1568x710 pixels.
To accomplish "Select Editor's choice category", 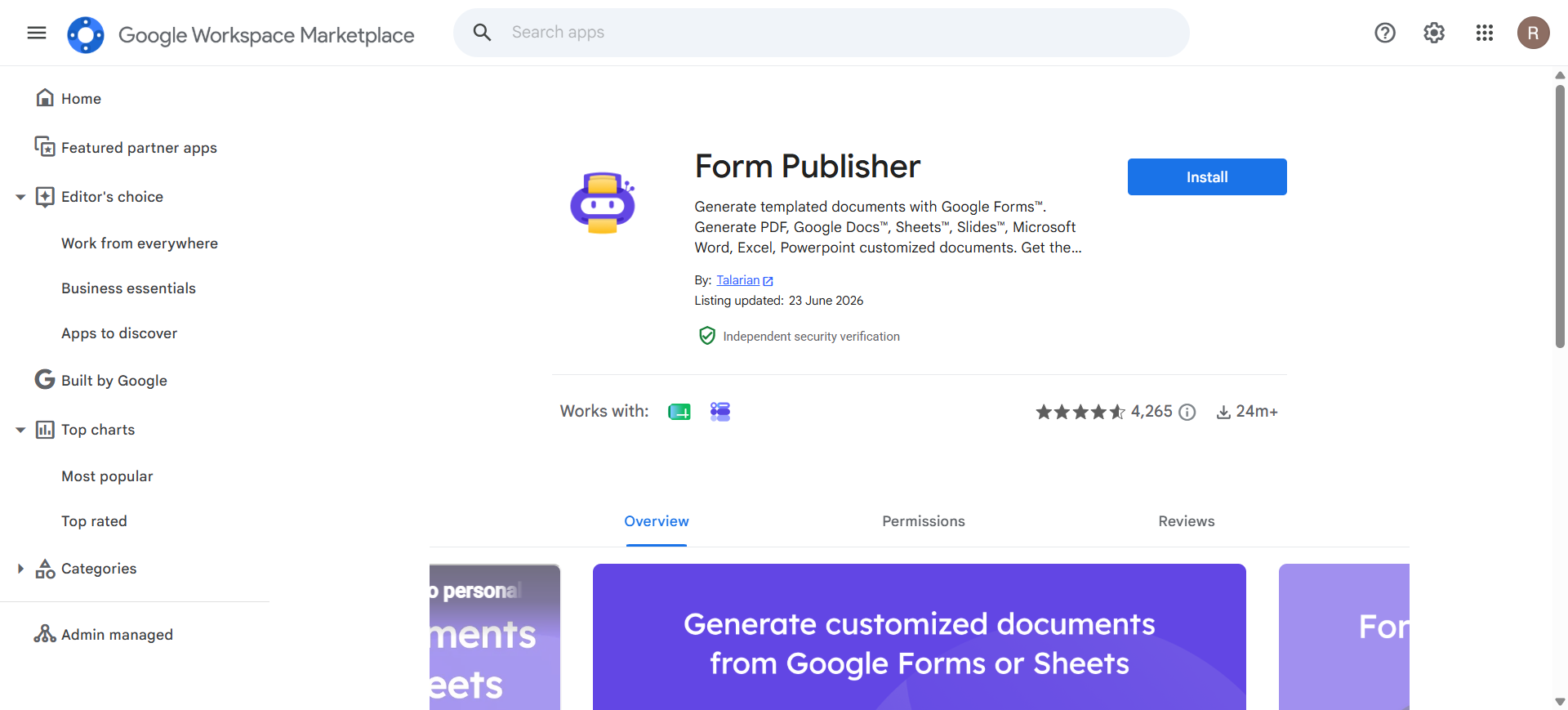I will pyautogui.click(x=112, y=197).
